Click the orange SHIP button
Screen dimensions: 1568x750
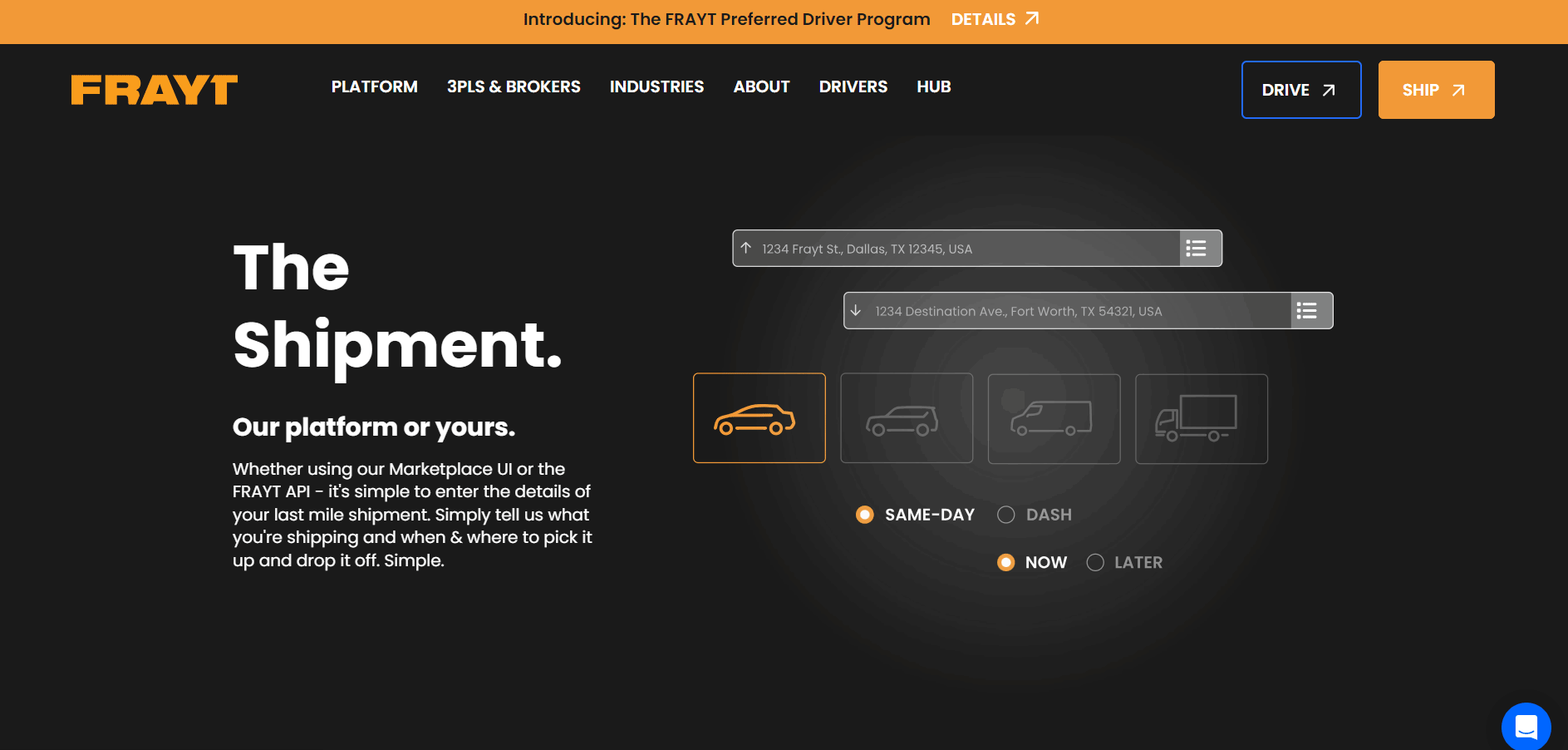(x=1435, y=90)
